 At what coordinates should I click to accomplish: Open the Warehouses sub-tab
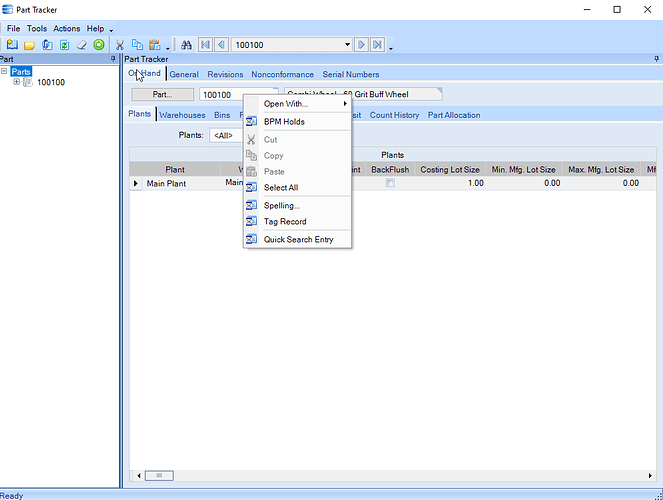pos(182,115)
